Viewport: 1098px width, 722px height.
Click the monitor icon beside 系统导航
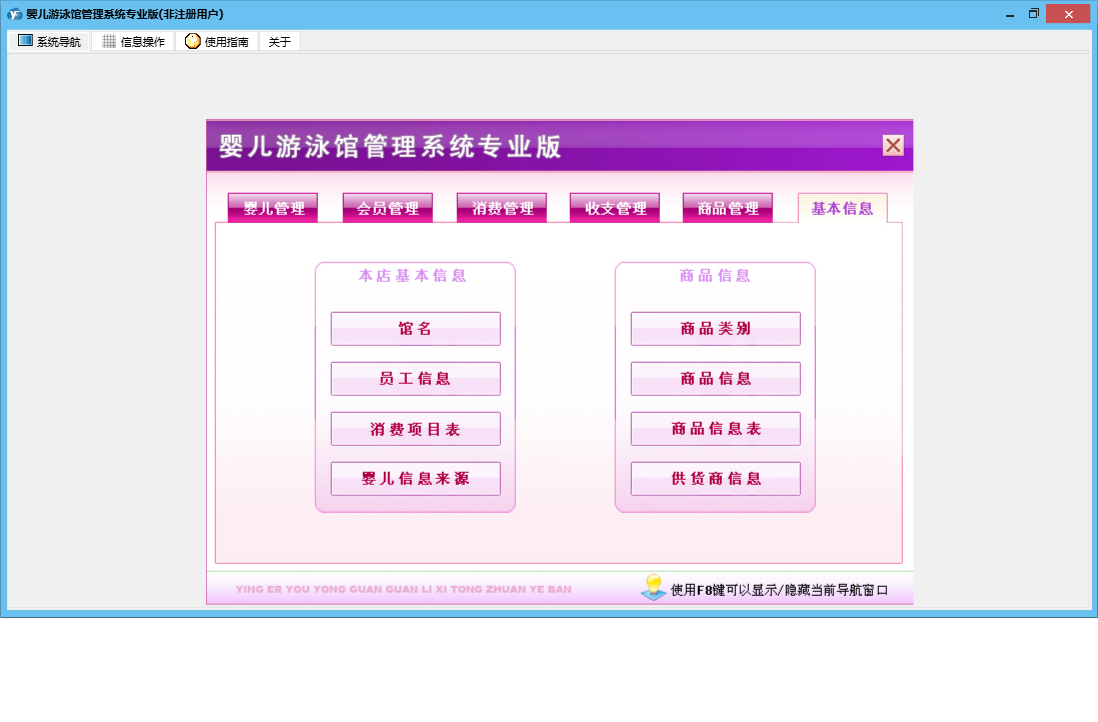click(x=25, y=41)
